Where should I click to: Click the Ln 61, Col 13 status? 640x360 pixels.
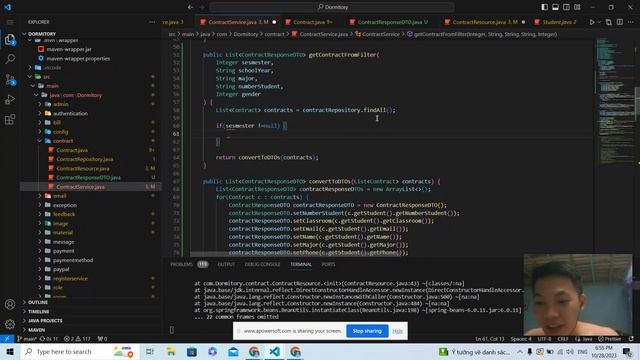490,339
